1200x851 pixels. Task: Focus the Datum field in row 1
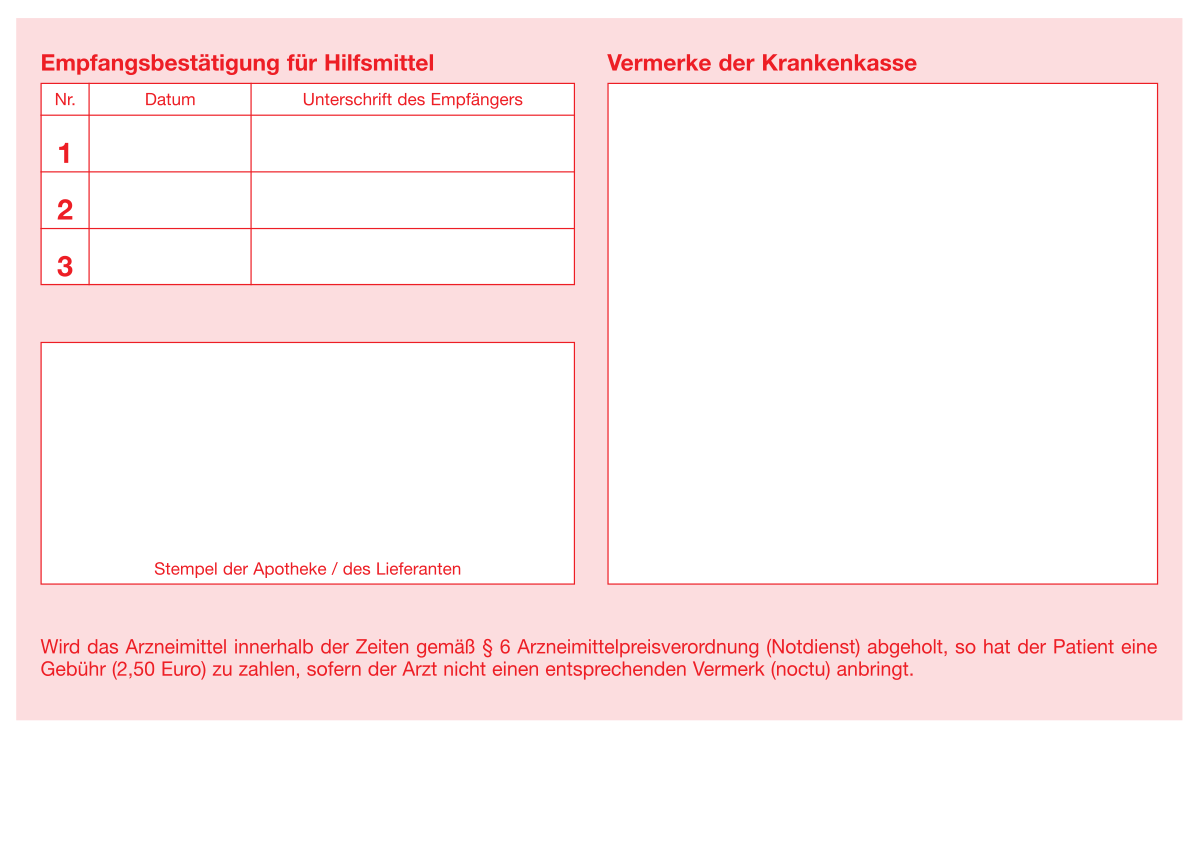tap(170, 144)
